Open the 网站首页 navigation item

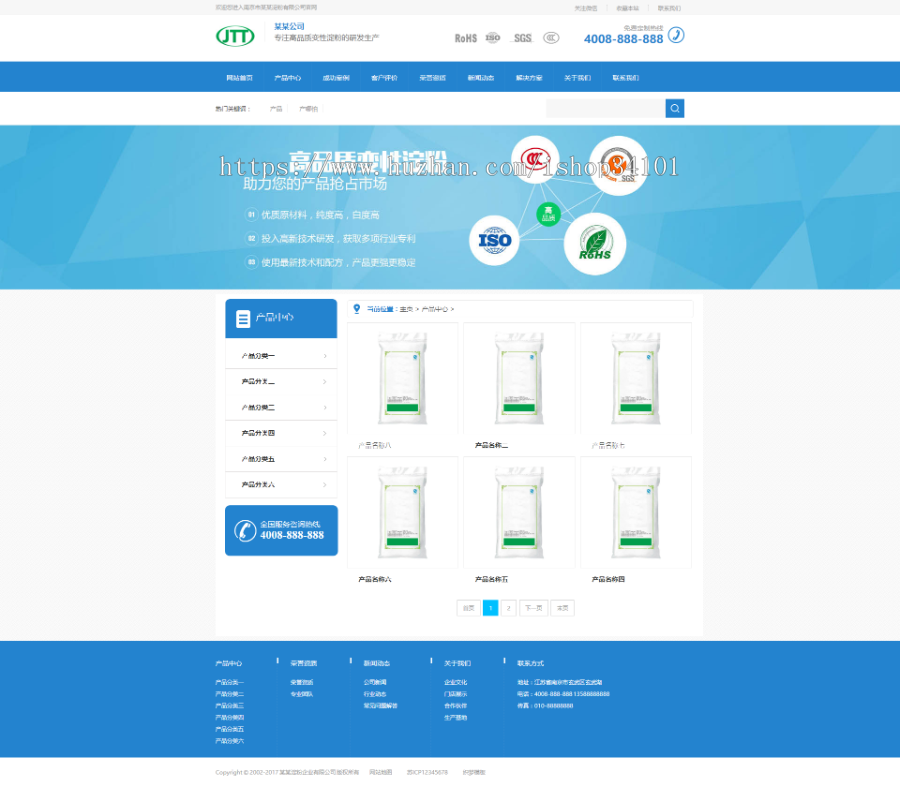coord(239,78)
